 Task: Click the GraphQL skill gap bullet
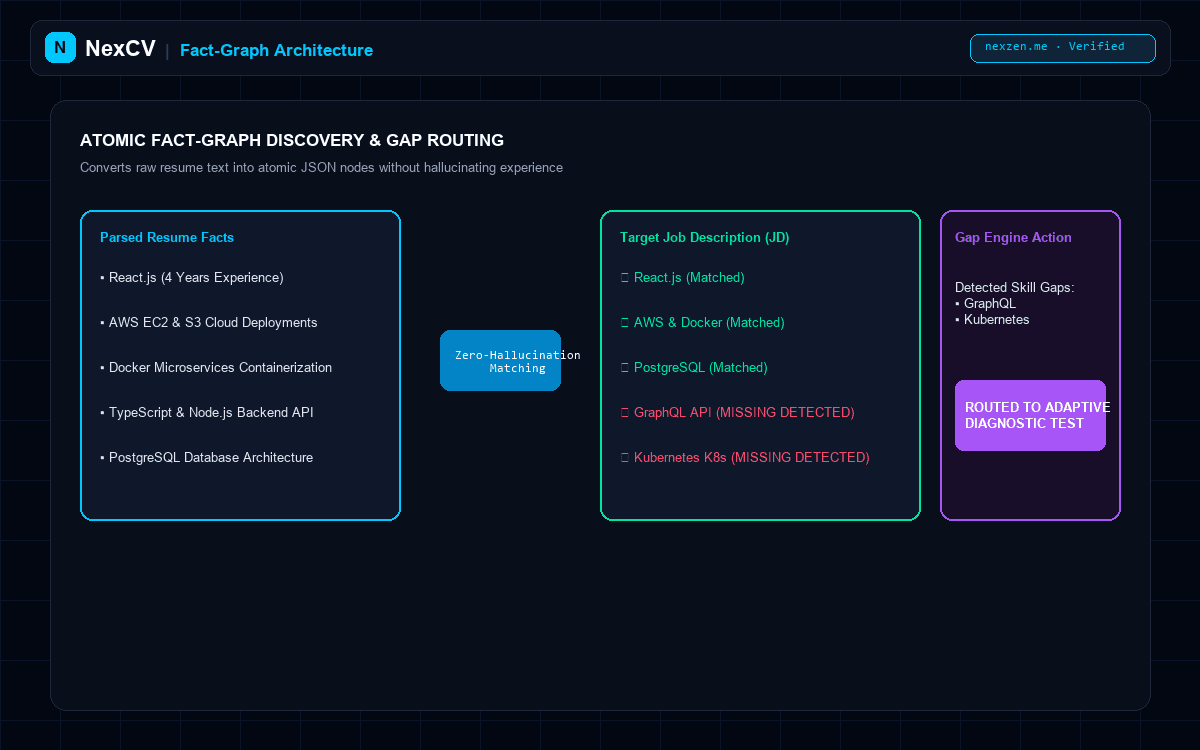click(x=985, y=303)
